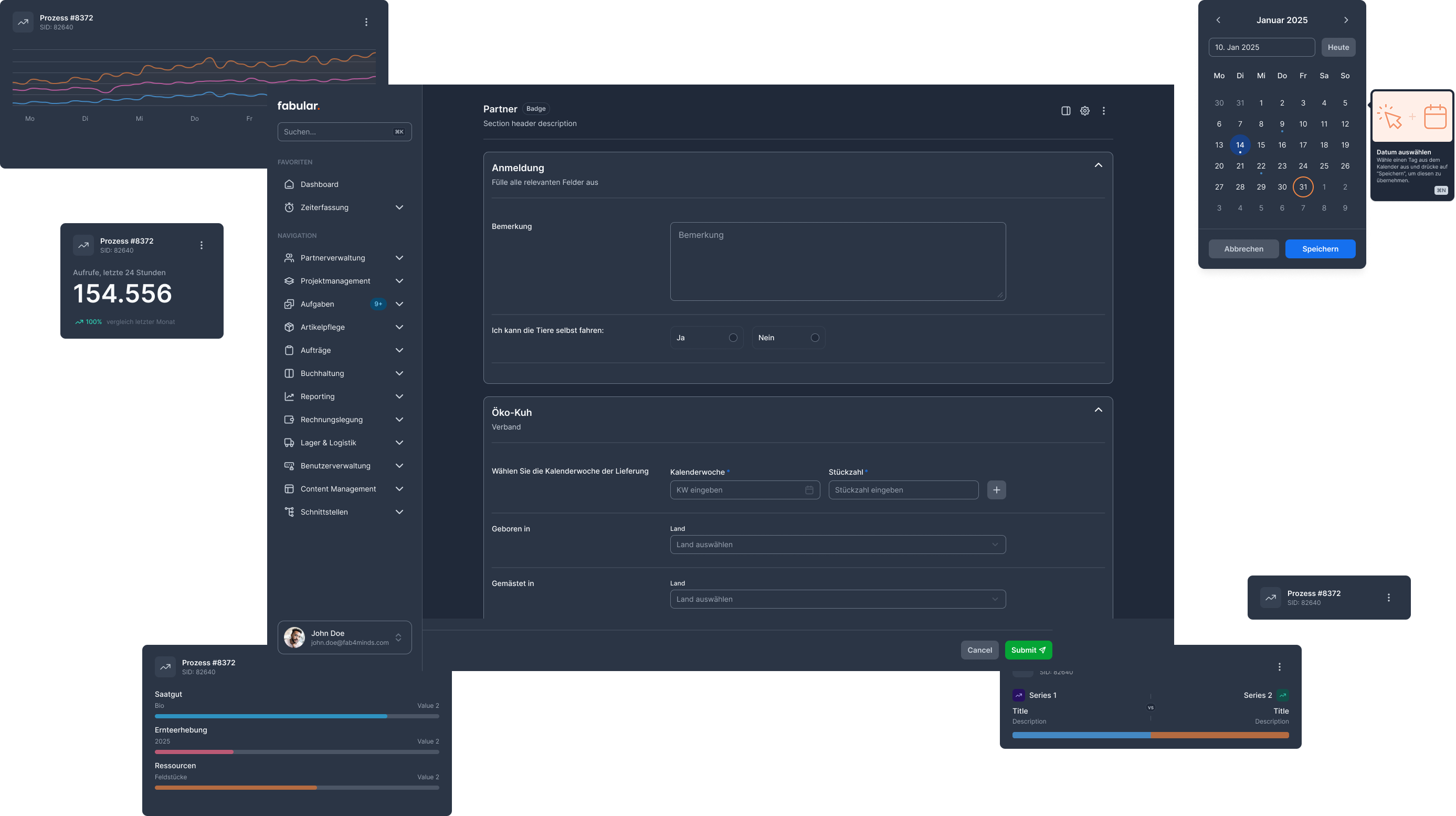Open Content Management menu item
The image size is (1456, 816).
click(345, 489)
